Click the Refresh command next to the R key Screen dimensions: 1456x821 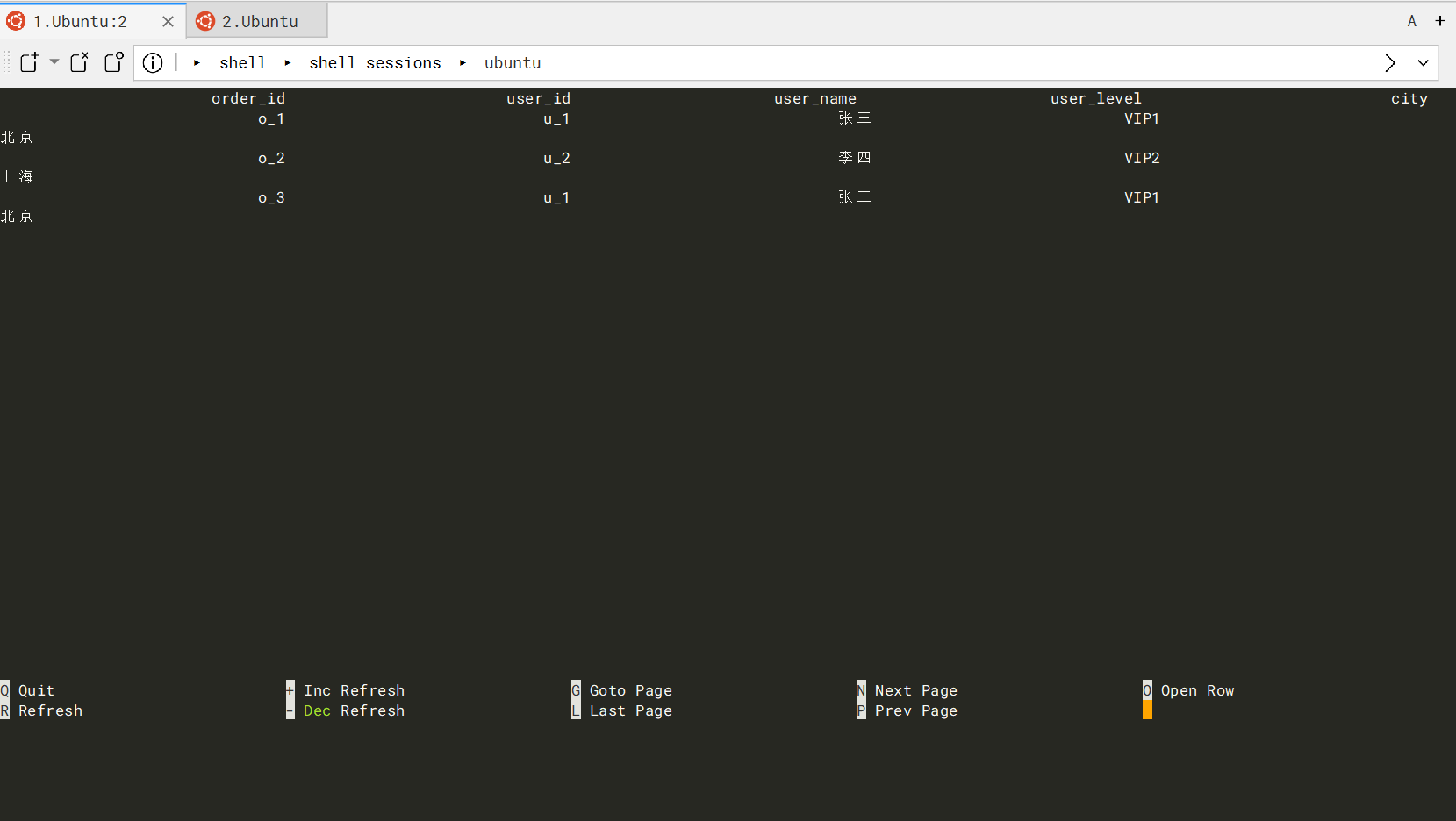50,710
